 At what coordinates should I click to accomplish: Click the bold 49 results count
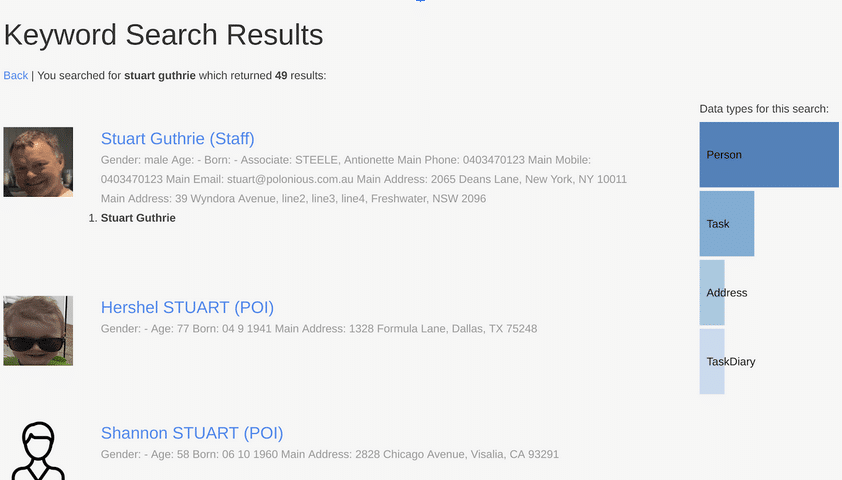pos(281,75)
